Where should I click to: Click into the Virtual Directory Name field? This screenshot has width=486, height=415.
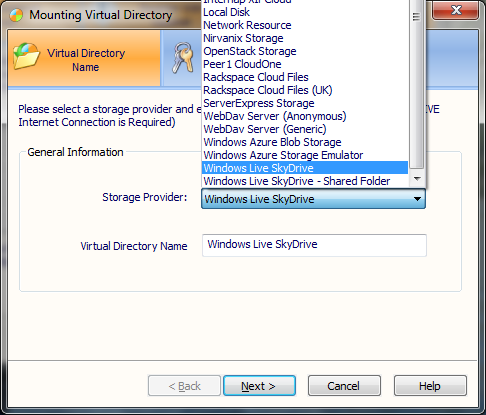[x=314, y=245]
